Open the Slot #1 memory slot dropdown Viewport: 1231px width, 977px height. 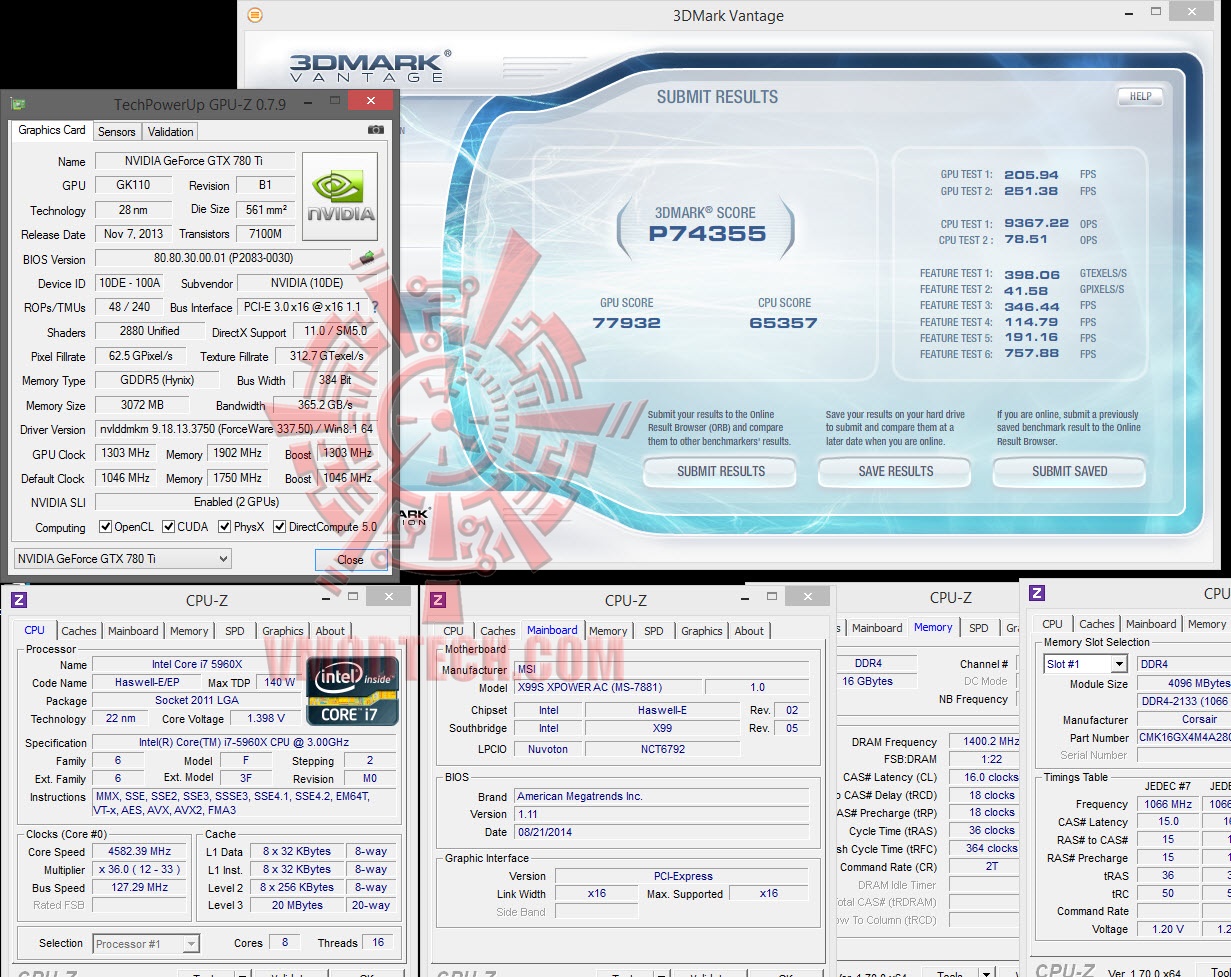(1086, 664)
